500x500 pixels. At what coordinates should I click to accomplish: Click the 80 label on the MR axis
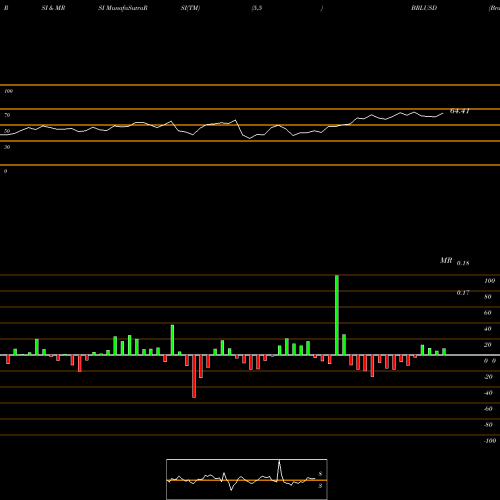pyautogui.click(x=488, y=297)
